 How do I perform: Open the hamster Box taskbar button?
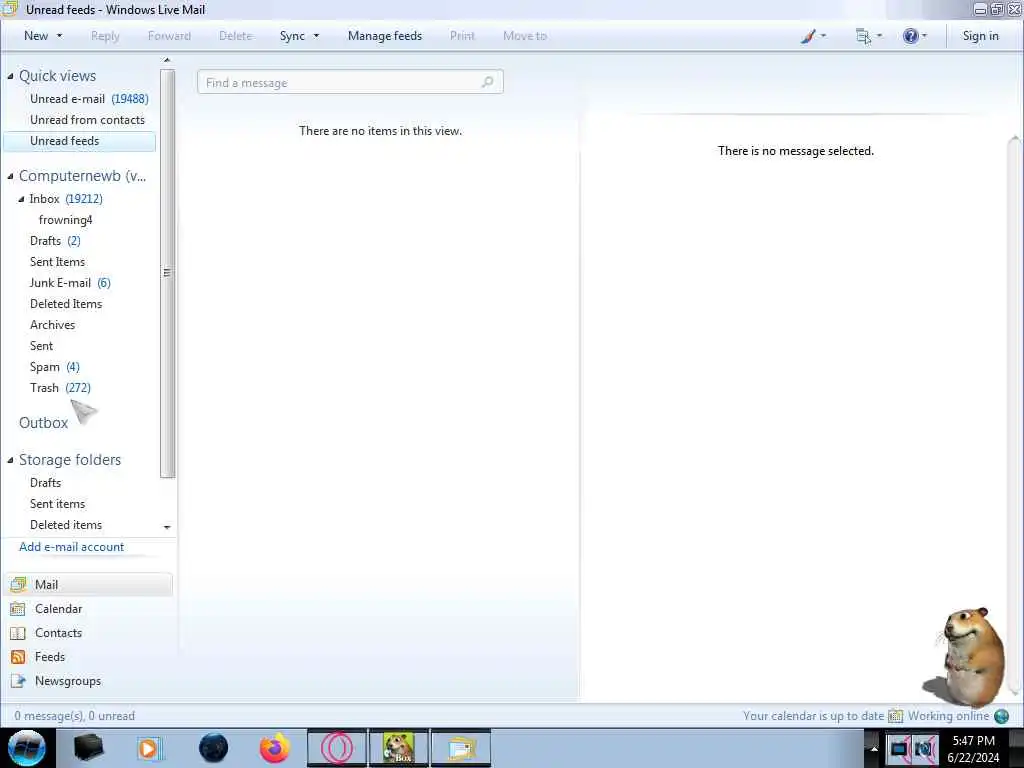pyautogui.click(x=399, y=748)
